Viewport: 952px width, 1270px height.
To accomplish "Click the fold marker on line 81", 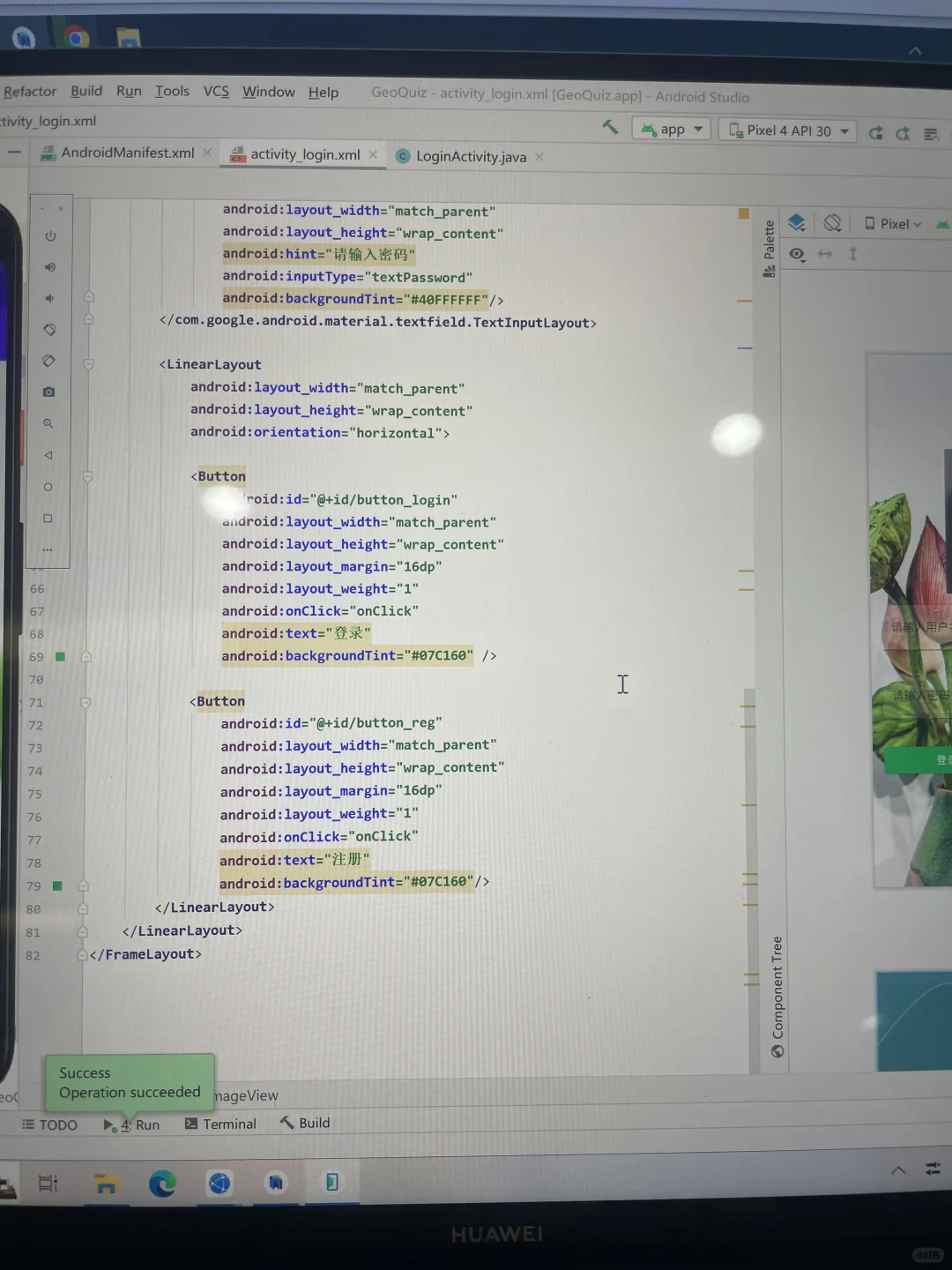I will click(x=83, y=932).
